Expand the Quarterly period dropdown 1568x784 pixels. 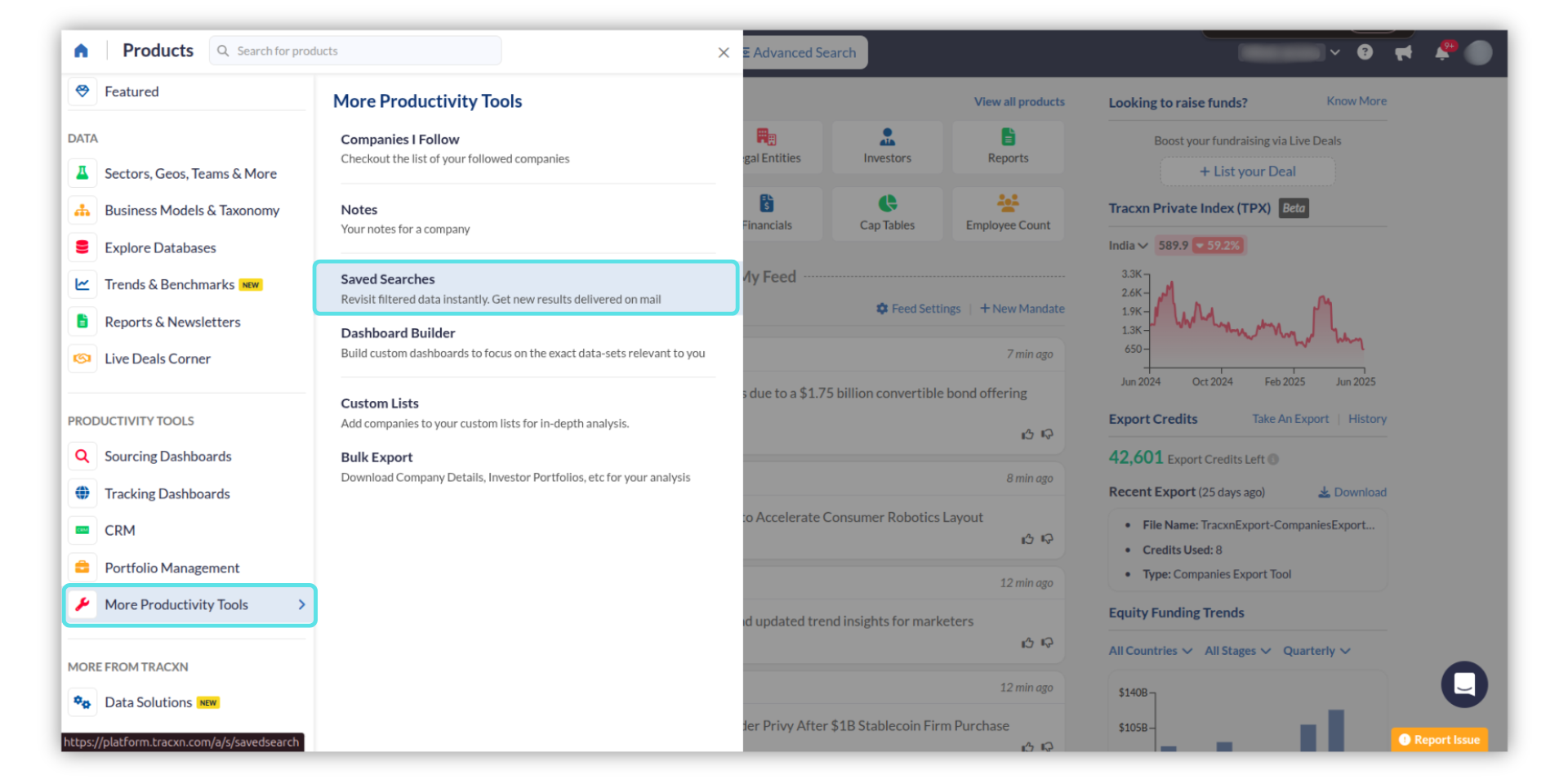pos(1316,651)
